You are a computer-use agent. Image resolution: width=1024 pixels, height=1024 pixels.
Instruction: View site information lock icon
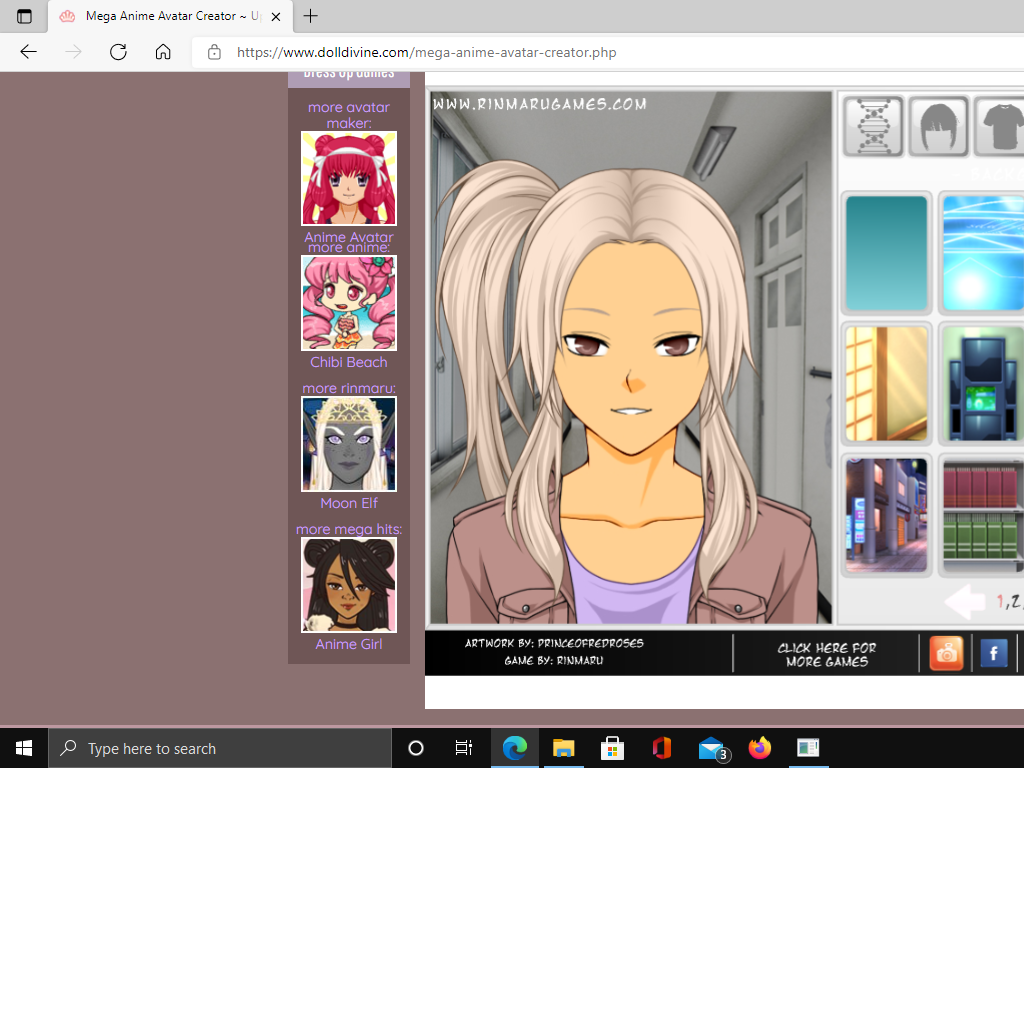(x=214, y=52)
